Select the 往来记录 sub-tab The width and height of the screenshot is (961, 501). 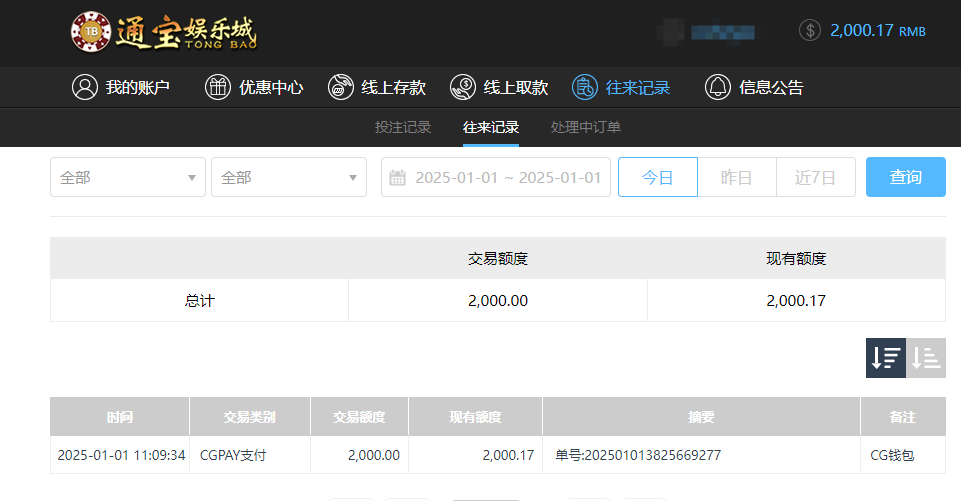click(x=491, y=127)
